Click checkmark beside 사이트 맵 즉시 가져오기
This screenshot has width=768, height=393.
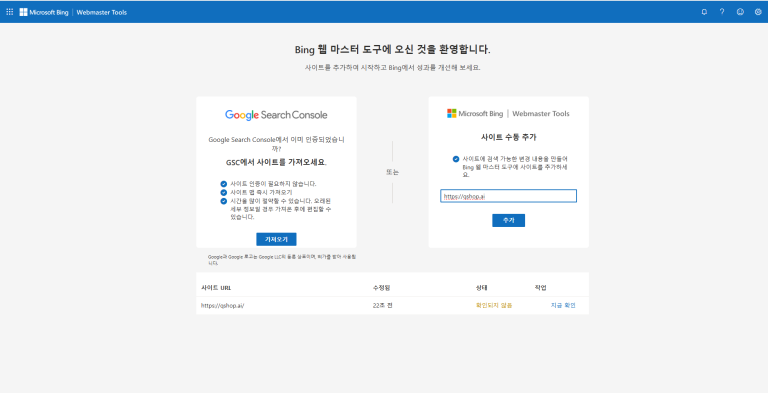[x=223, y=192]
